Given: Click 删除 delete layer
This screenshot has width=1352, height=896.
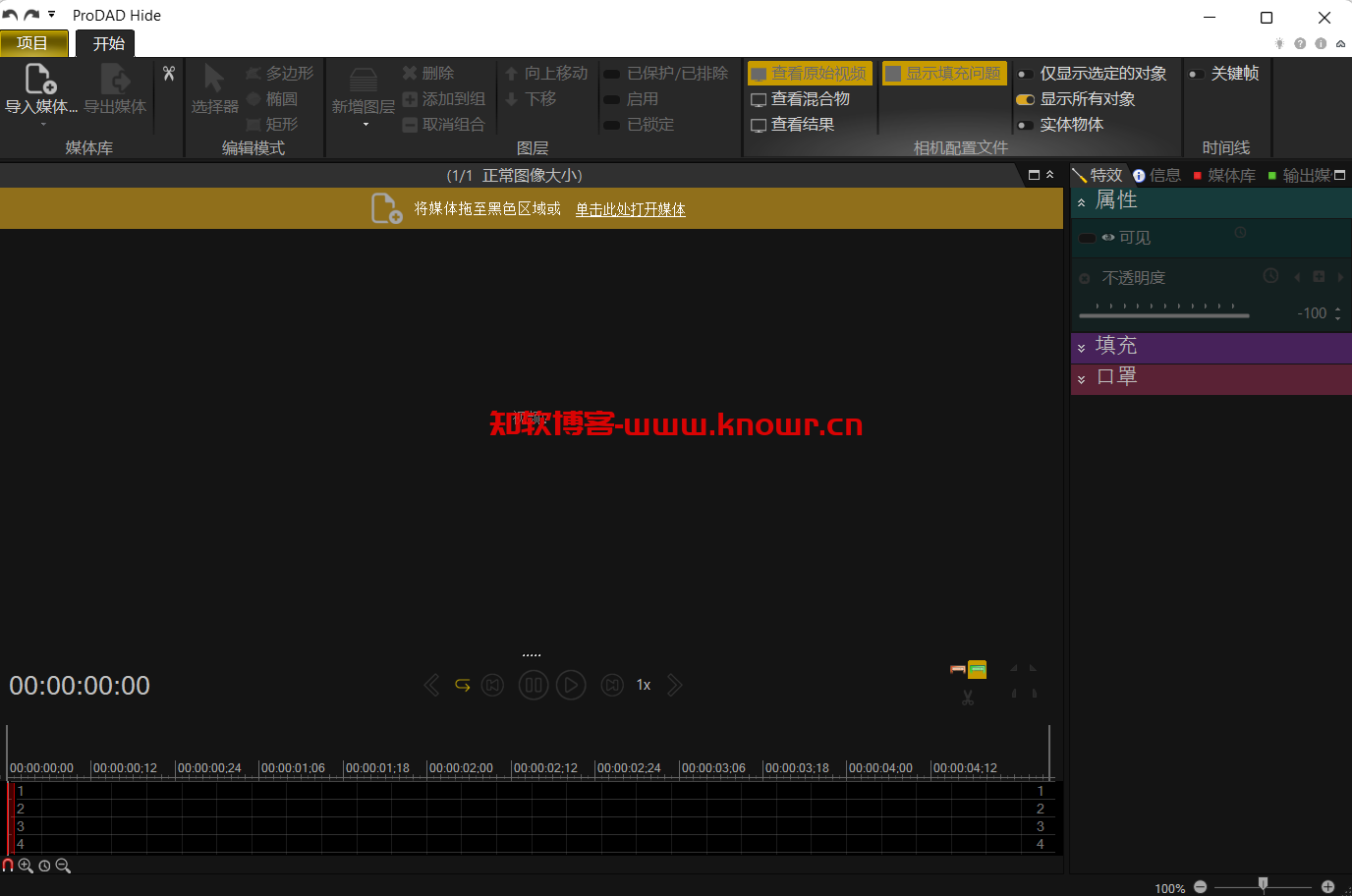Looking at the screenshot, I should (428, 74).
